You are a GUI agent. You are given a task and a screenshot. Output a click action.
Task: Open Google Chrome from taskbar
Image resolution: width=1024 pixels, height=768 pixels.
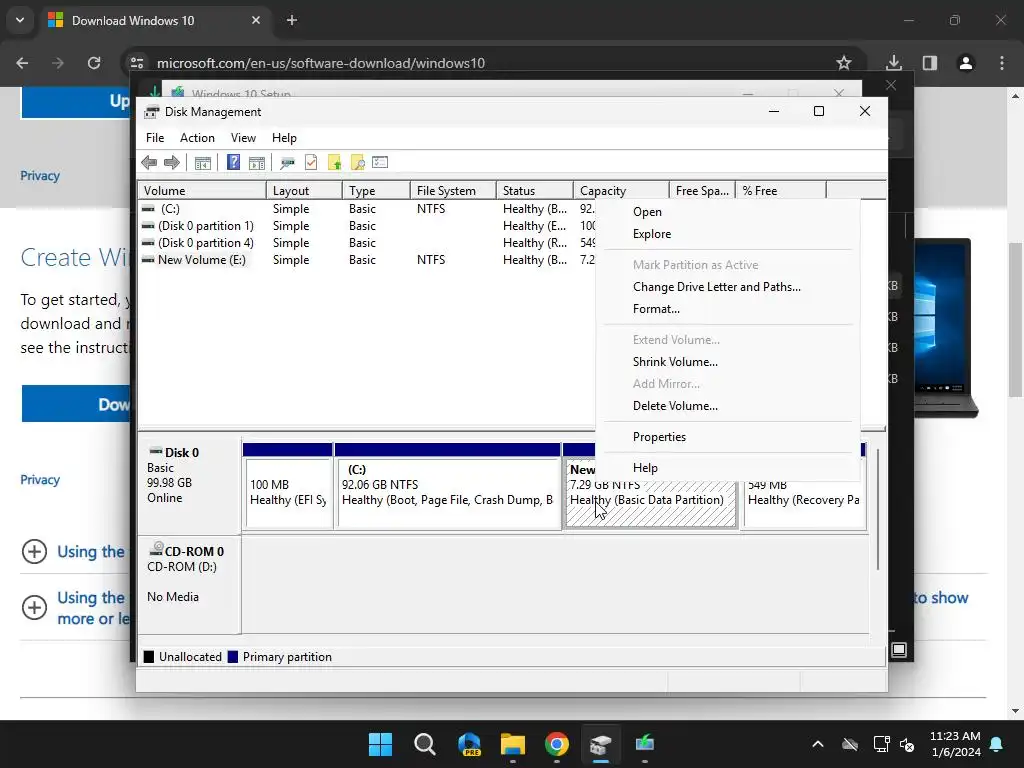coord(556,744)
